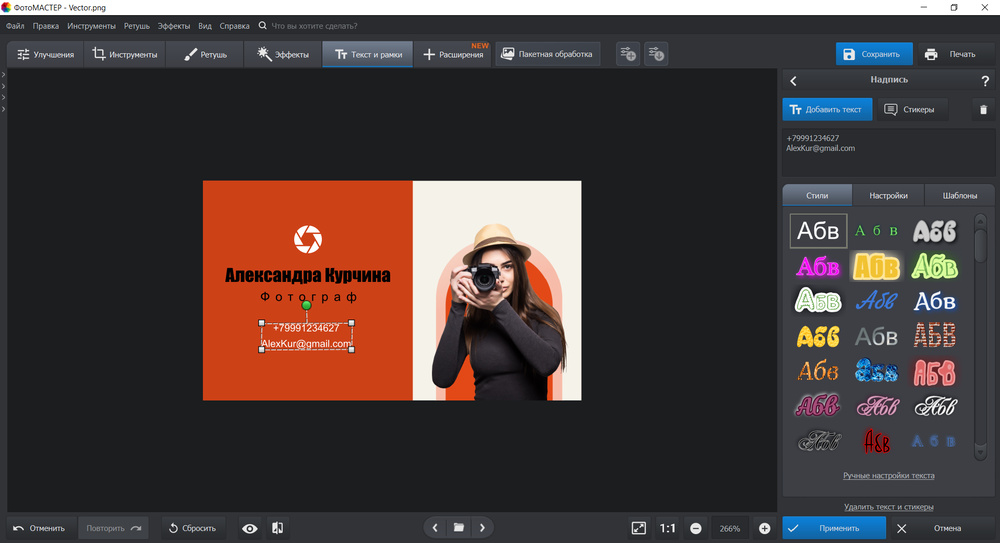
Task: Open the Стикеры button
Action: (912, 109)
